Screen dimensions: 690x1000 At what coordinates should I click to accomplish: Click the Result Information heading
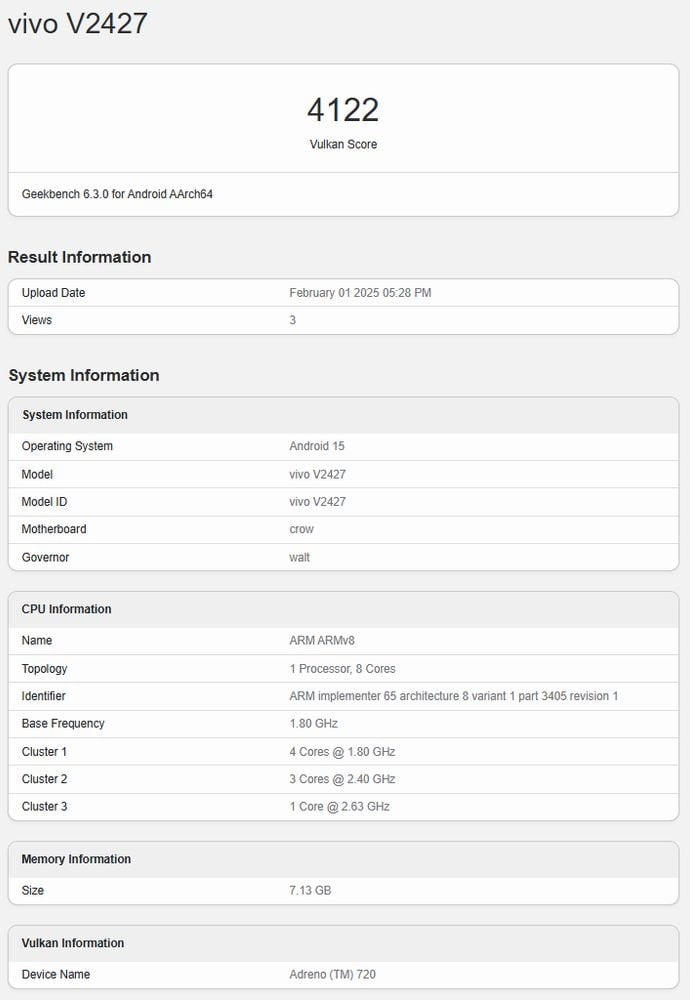80,257
